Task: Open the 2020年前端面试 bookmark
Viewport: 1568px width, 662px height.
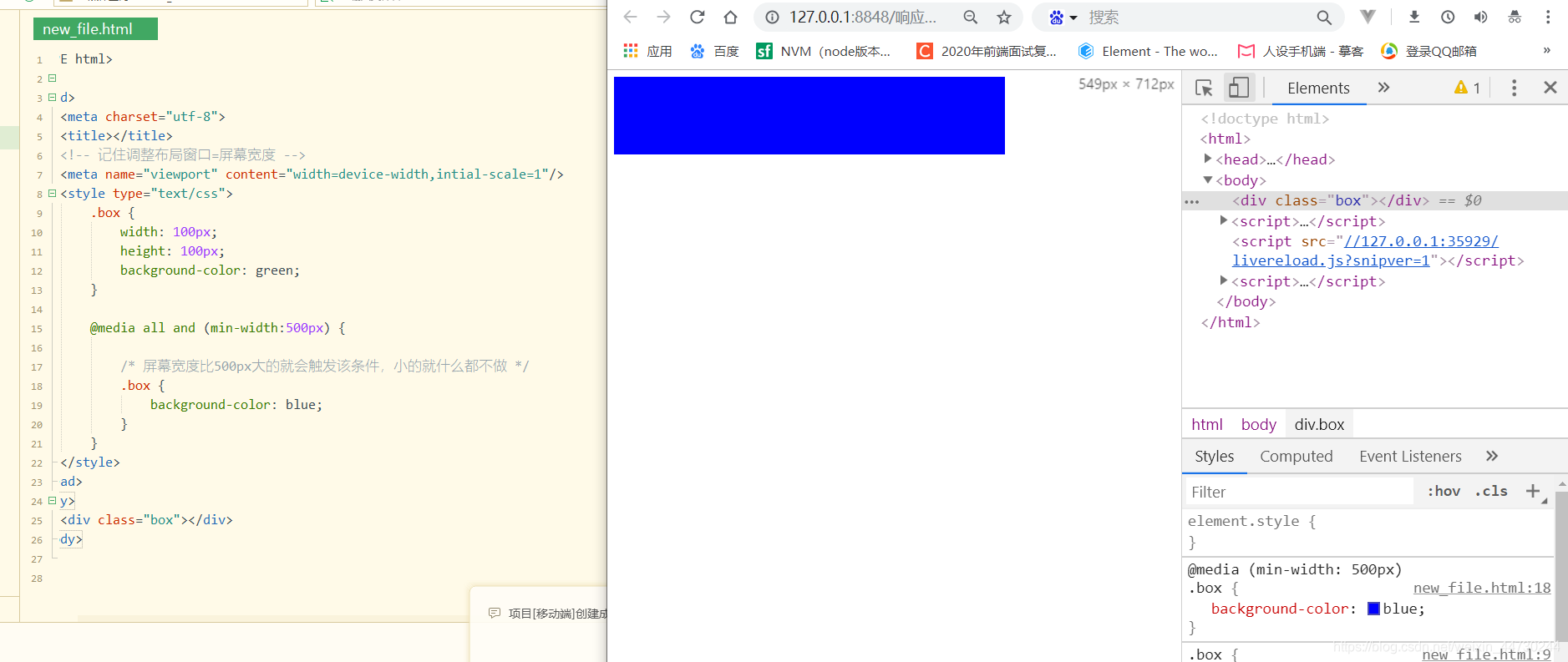Action: coord(987,51)
